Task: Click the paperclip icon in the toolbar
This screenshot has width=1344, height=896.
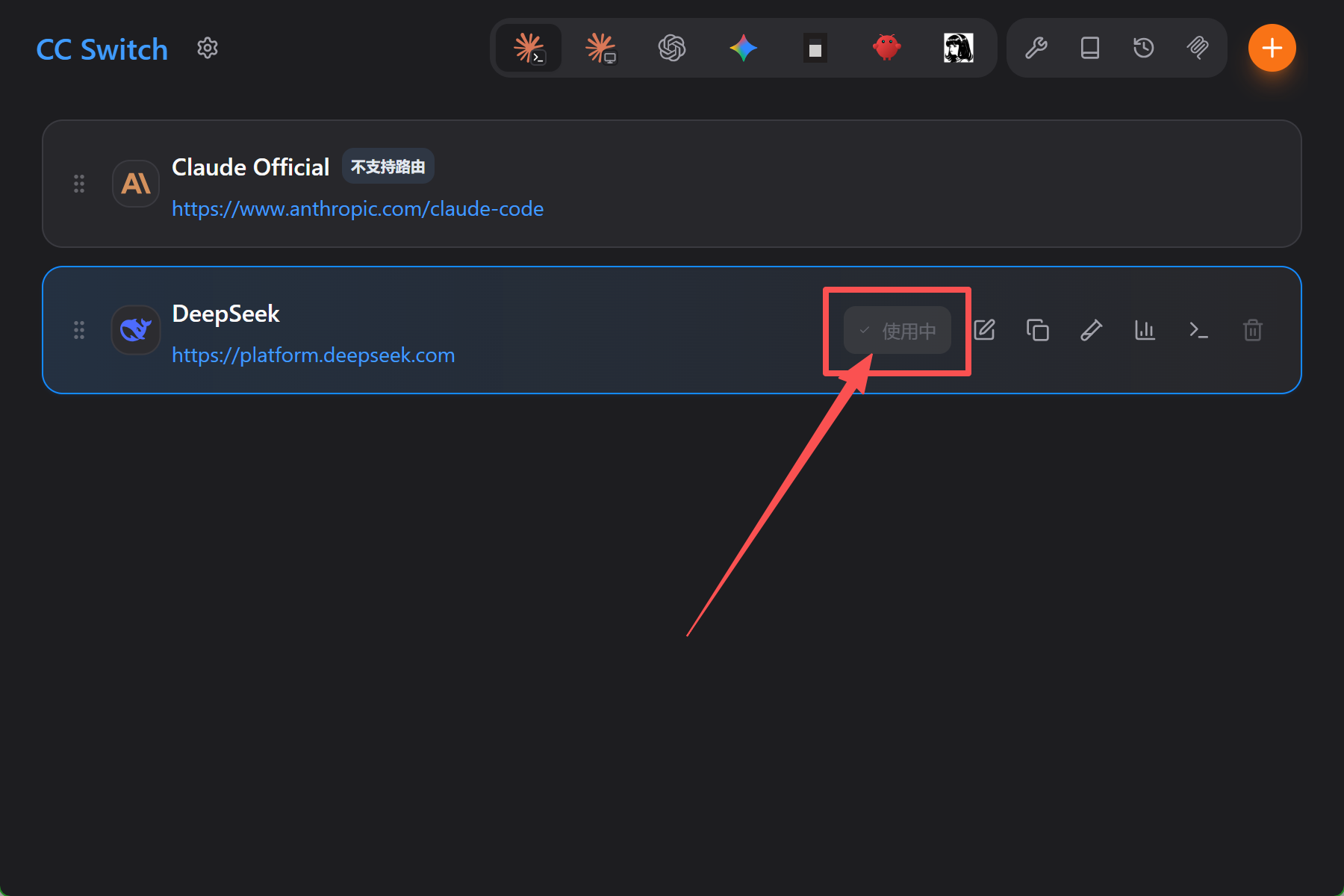Action: pyautogui.click(x=1198, y=49)
